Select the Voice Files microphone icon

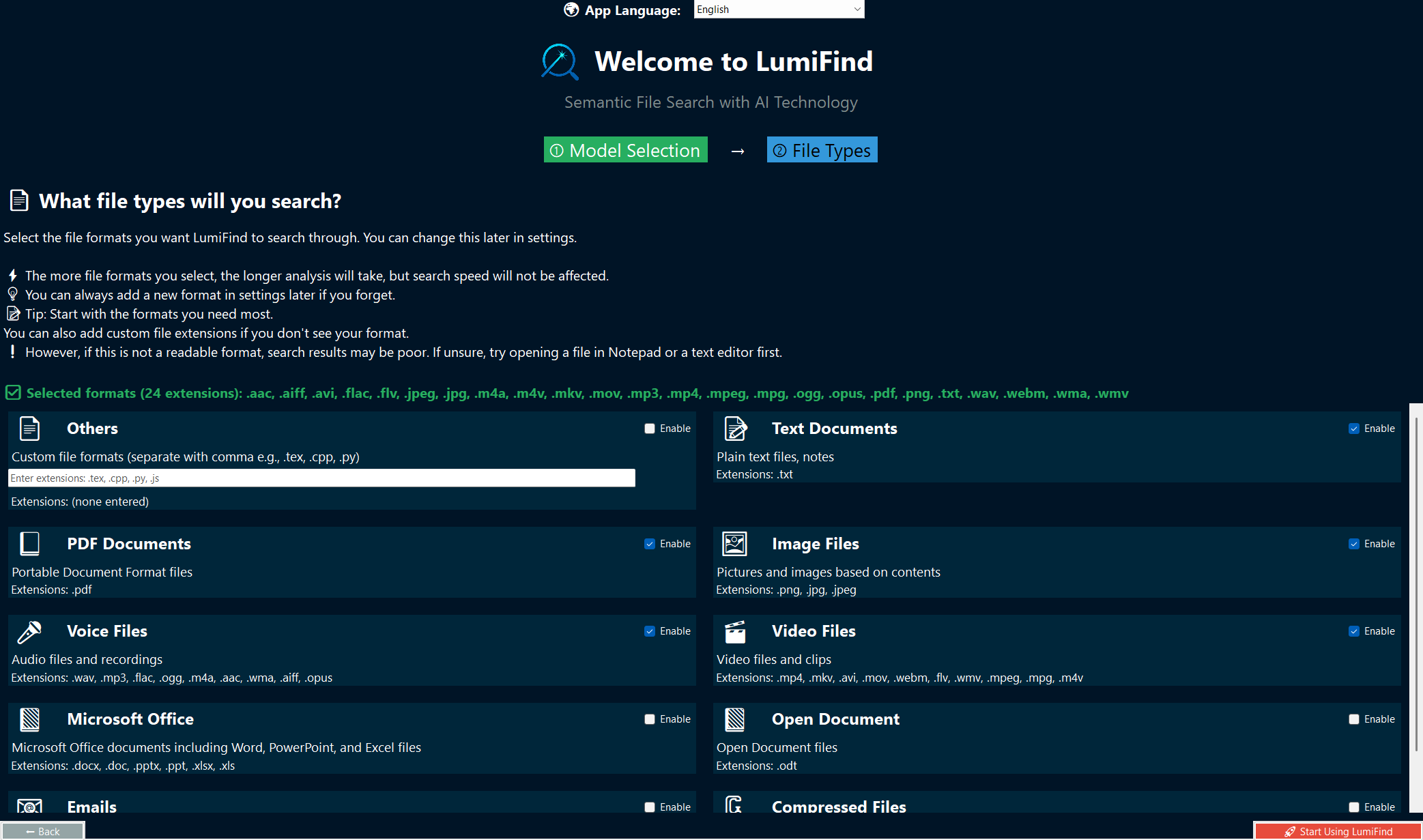pyautogui.click(x=29, y=631)
